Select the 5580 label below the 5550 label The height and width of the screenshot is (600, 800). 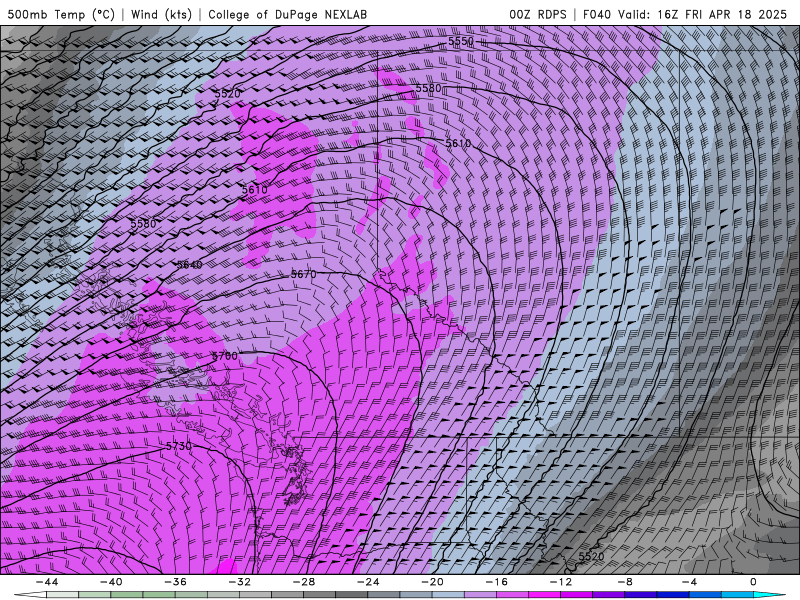(x=428, y=88)
